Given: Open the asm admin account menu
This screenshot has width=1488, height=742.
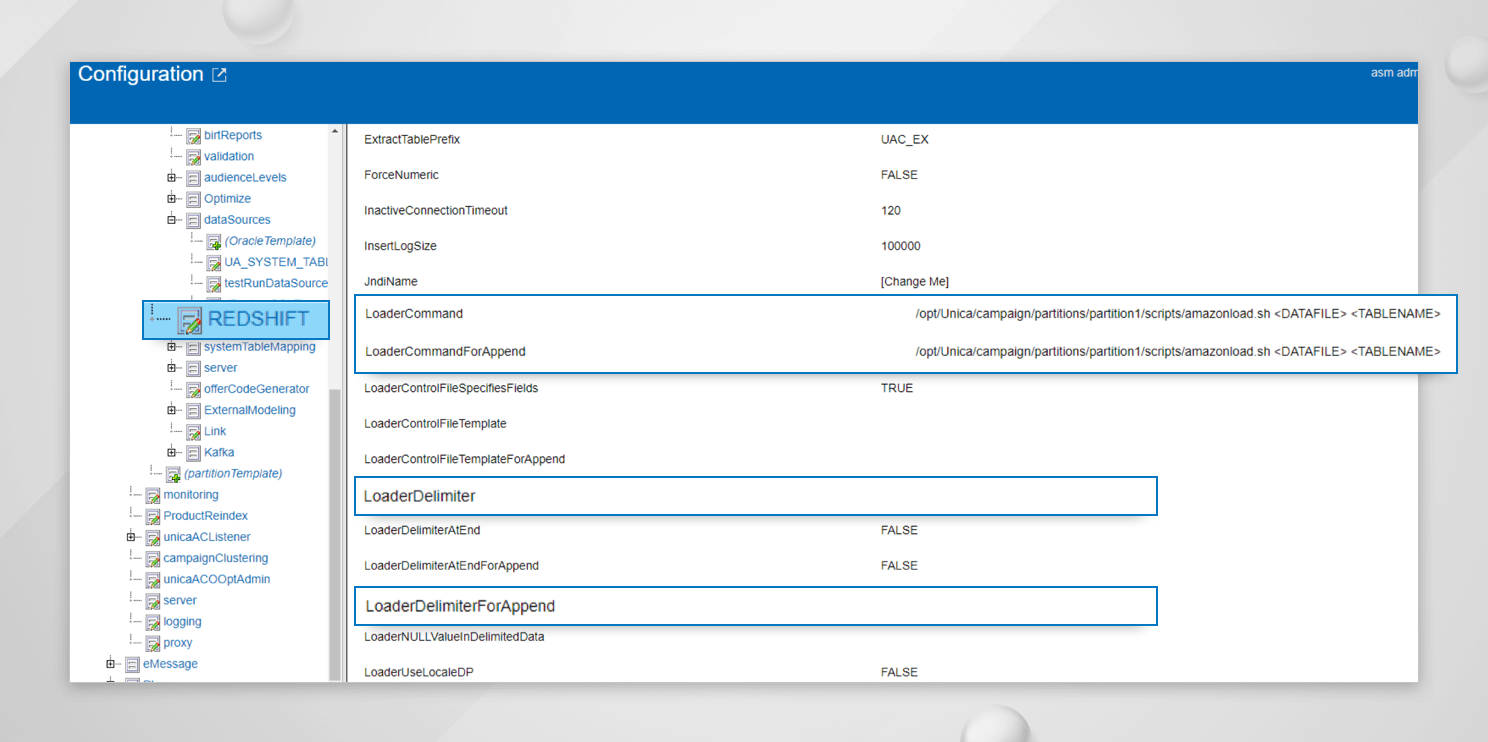Looking at the screenshot, I should (x=1395, y=71).
